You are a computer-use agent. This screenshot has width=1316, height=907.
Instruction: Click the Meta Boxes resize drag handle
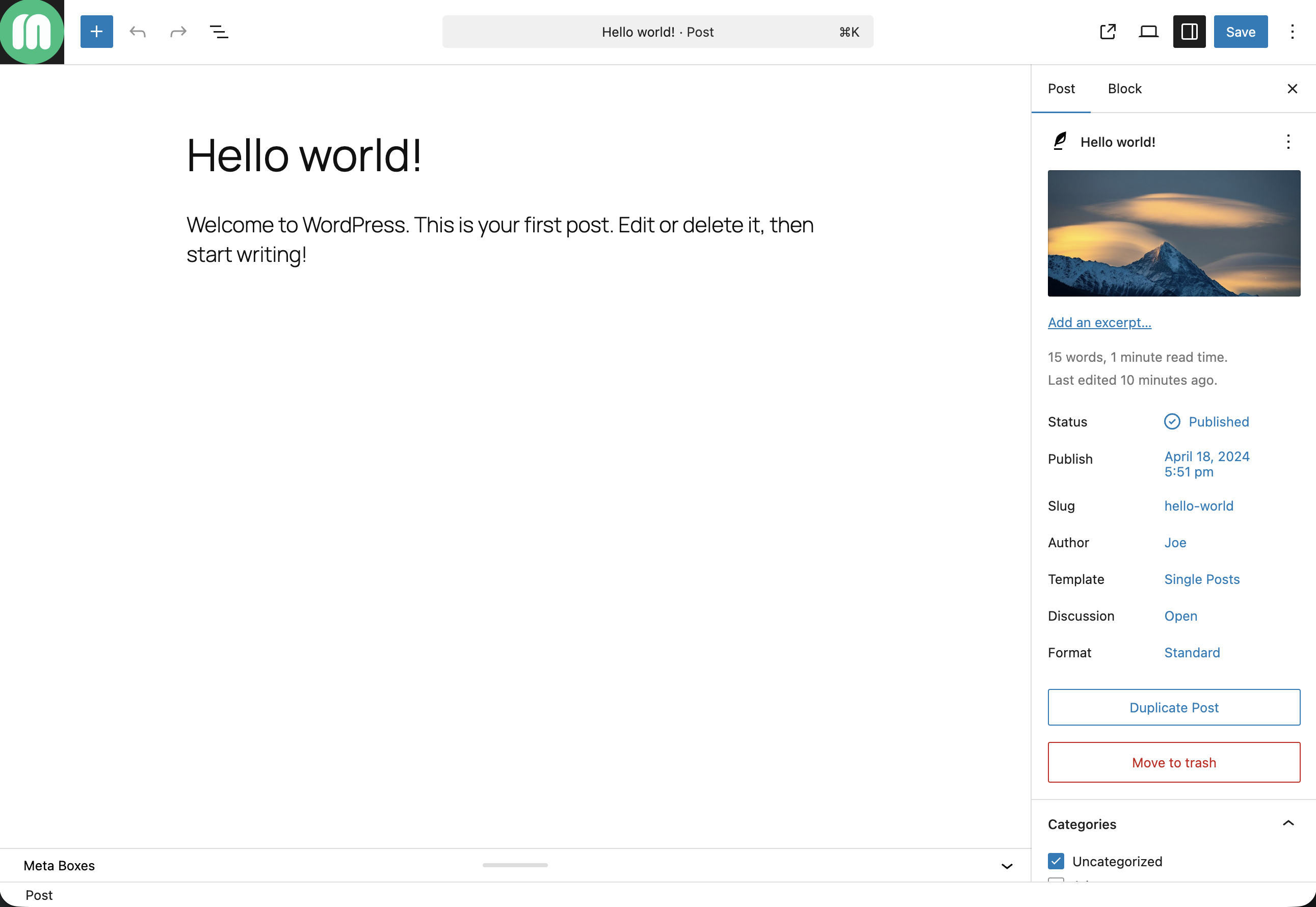[x=515, y=865]
